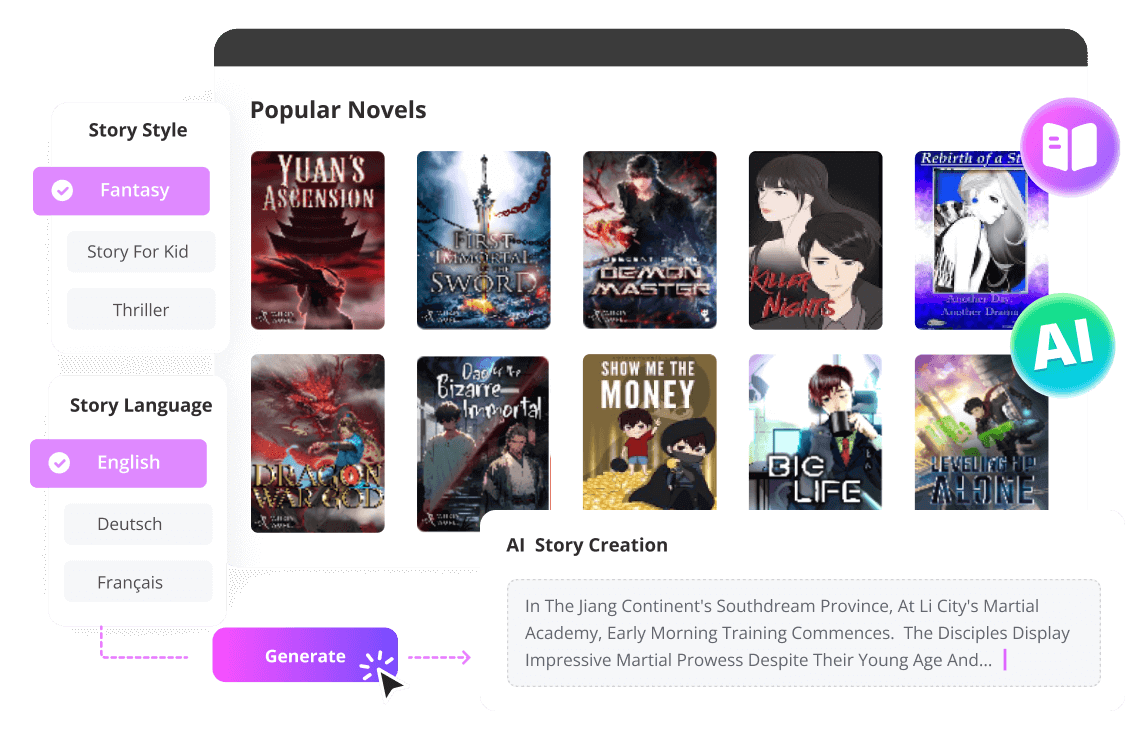Open the Yuan's Ascension novel cover

click(x=318, y=240)
